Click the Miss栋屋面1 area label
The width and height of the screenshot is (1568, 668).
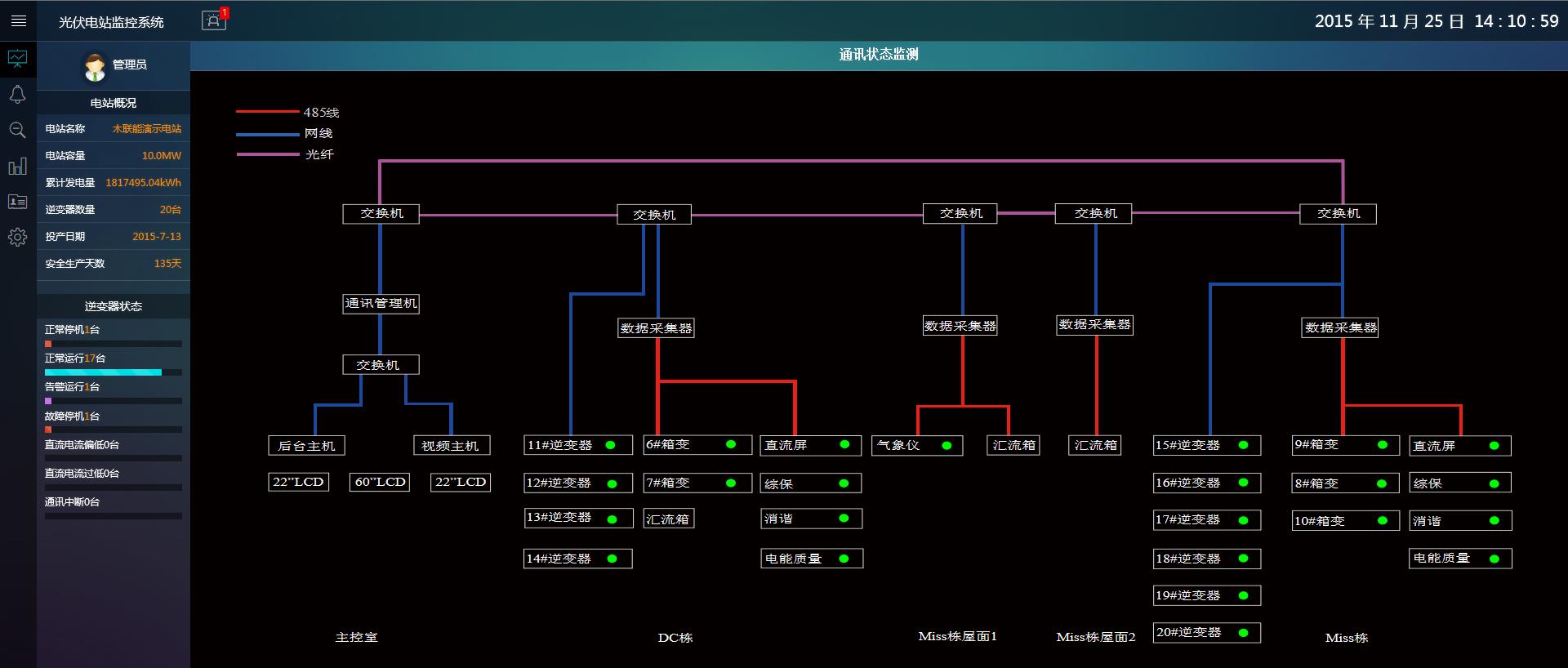click(x=957, y=636)
